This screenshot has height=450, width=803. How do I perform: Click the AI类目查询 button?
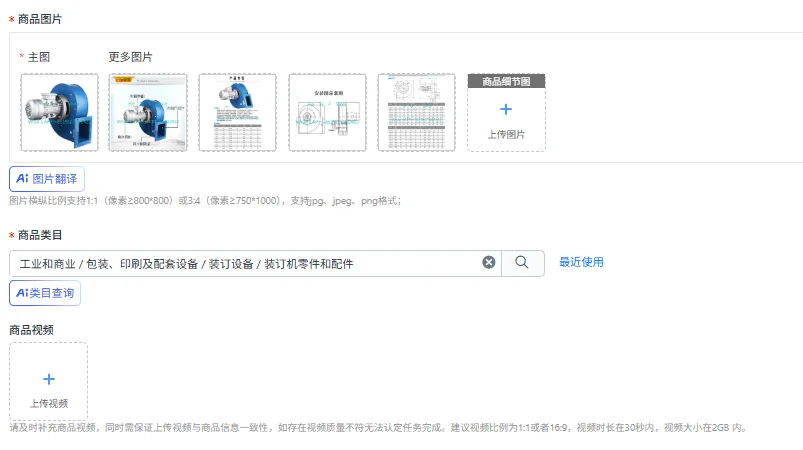(45, 293)
